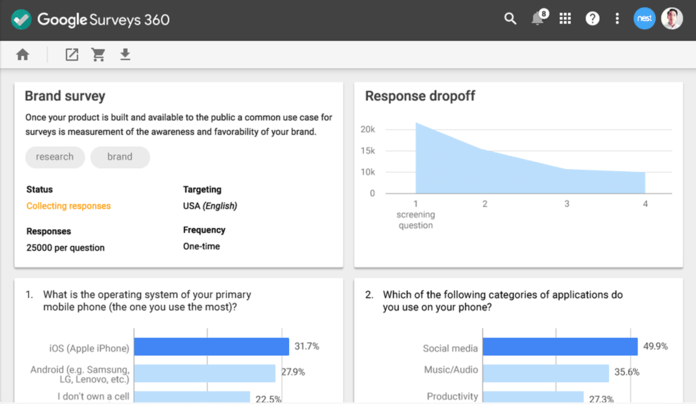
Task: Click the Social media 49.9% bar
Action: [x=560, y=347]
